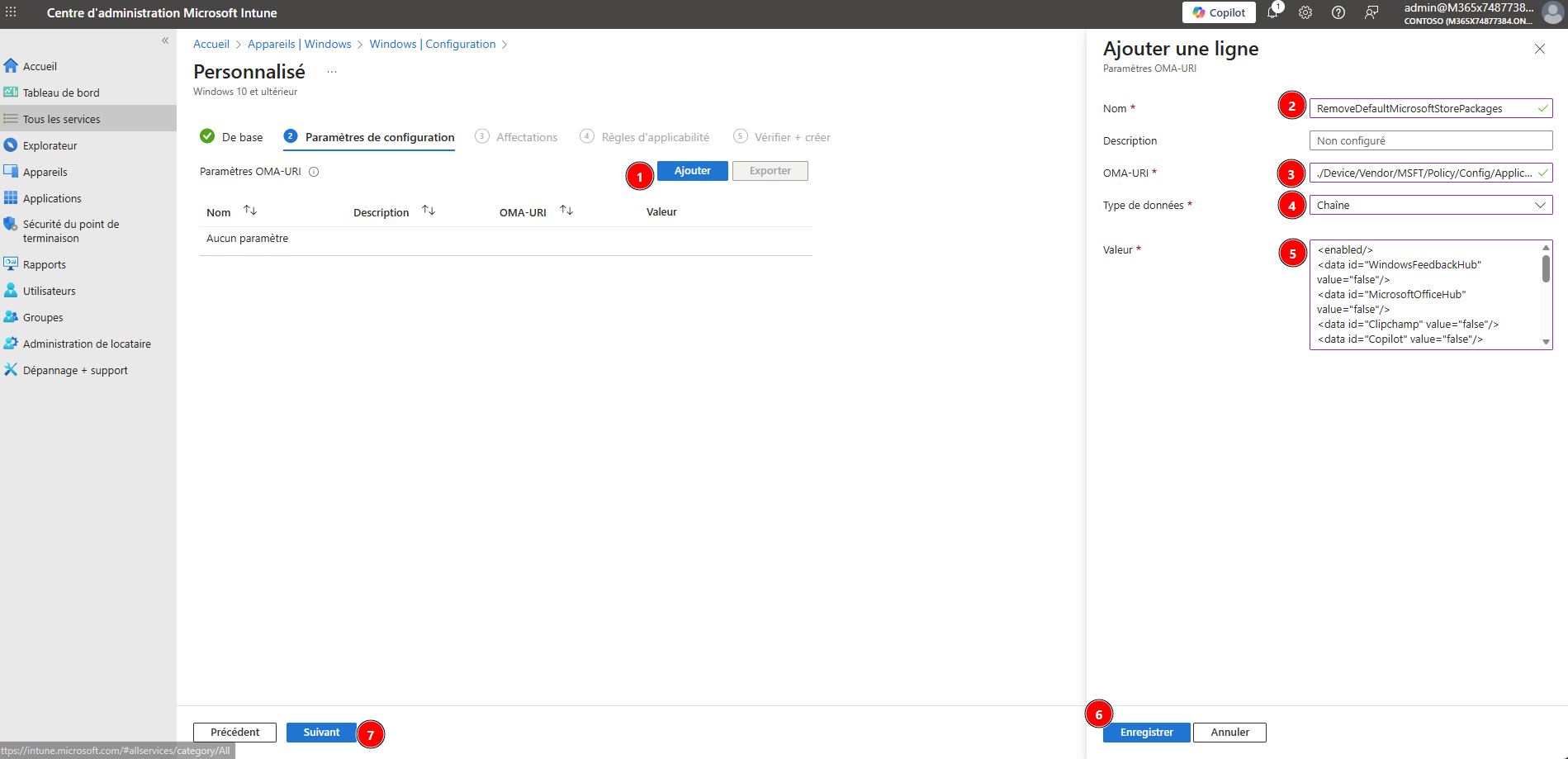
Task: Go to De base step tab
Action: (x=232, y=137)
